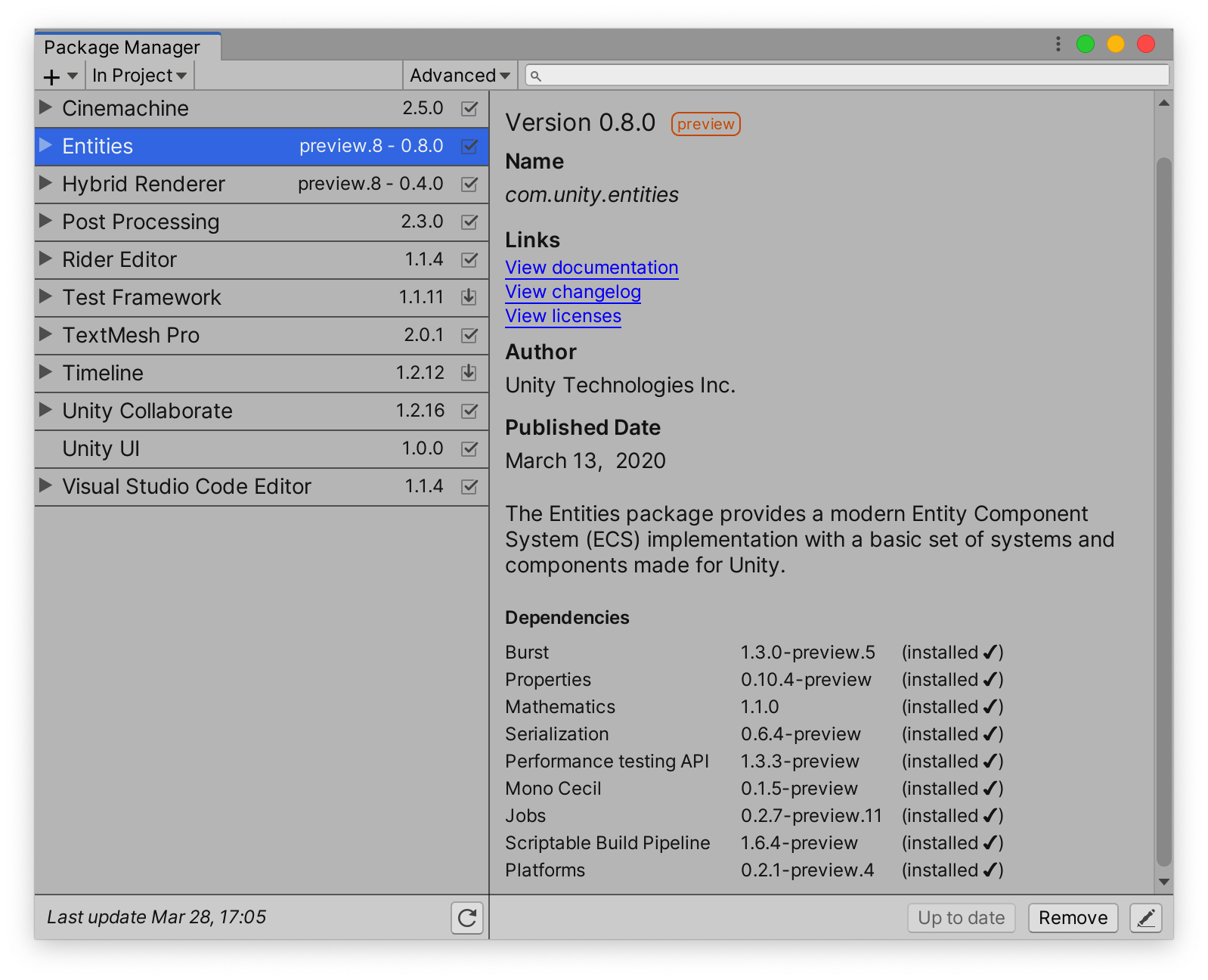
Task: Open the View documentation link
Action: (592, 268)
